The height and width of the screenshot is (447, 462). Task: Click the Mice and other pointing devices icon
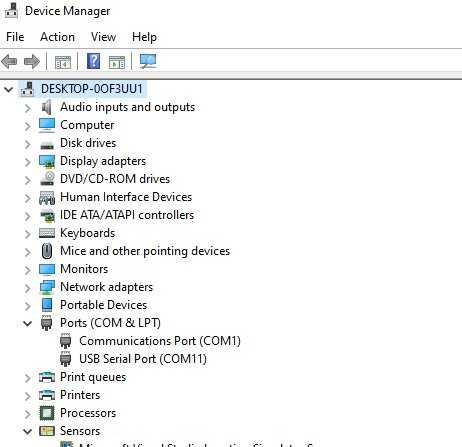[47, 251]
